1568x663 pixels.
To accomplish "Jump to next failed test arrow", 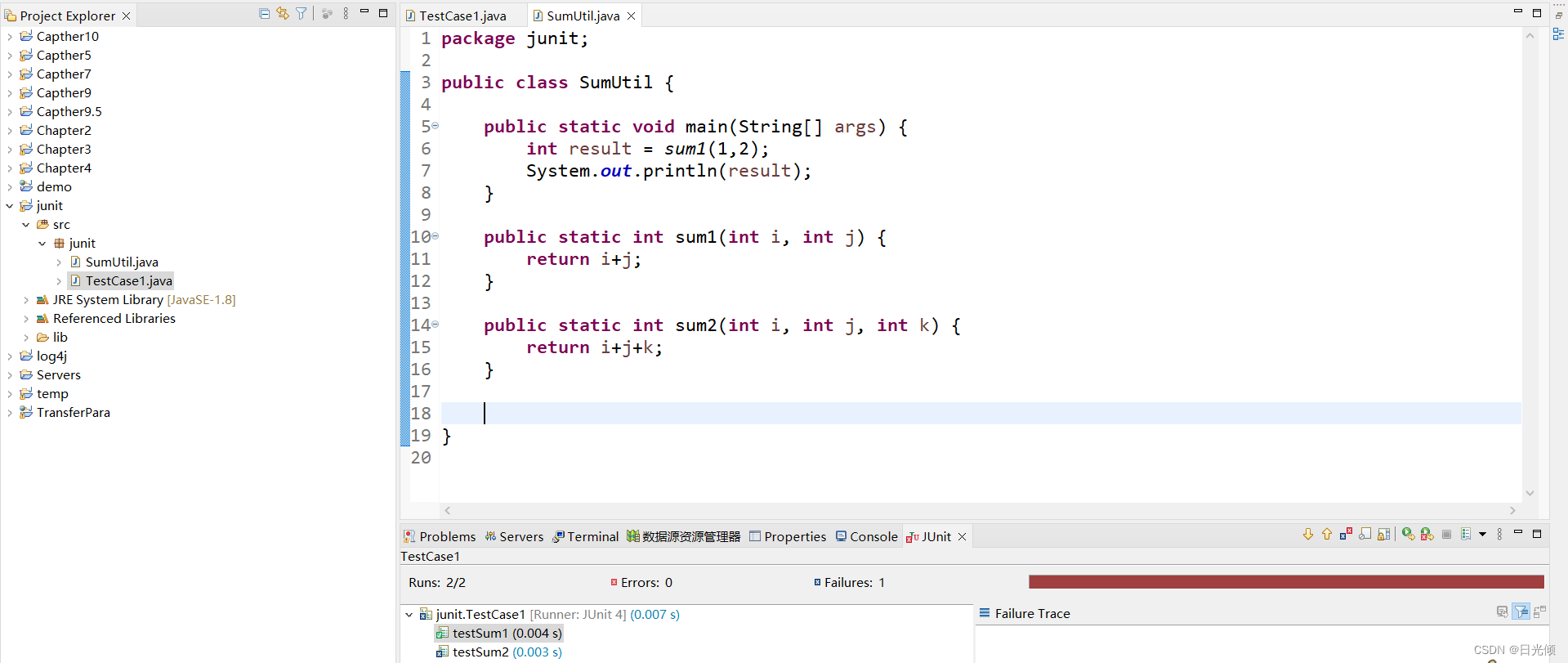I will [1308, 534].
